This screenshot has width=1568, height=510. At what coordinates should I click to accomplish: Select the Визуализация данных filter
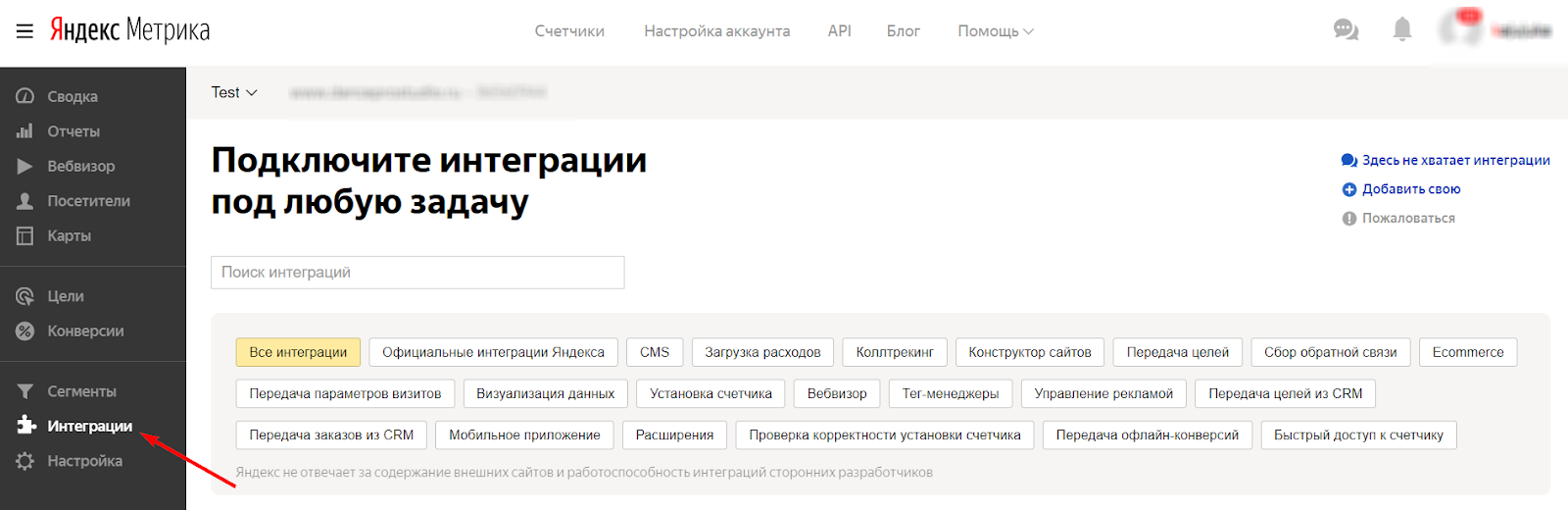tap(546, 393)
